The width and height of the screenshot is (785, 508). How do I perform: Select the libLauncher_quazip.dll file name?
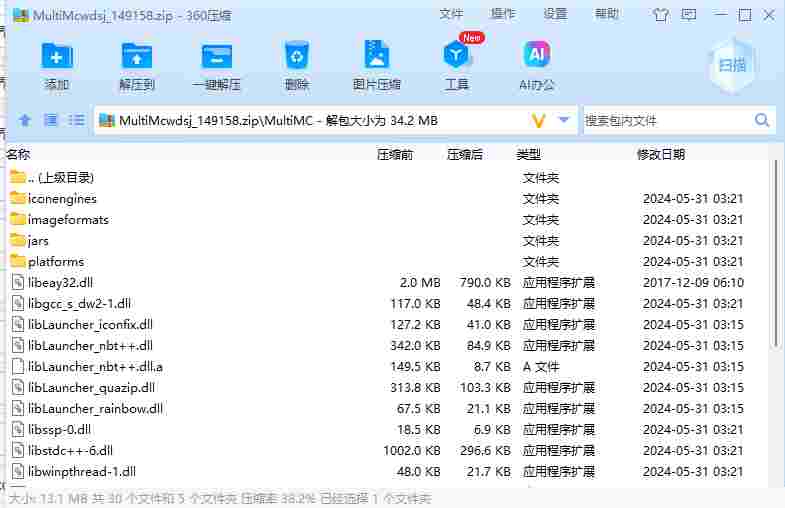coord(91,387)
